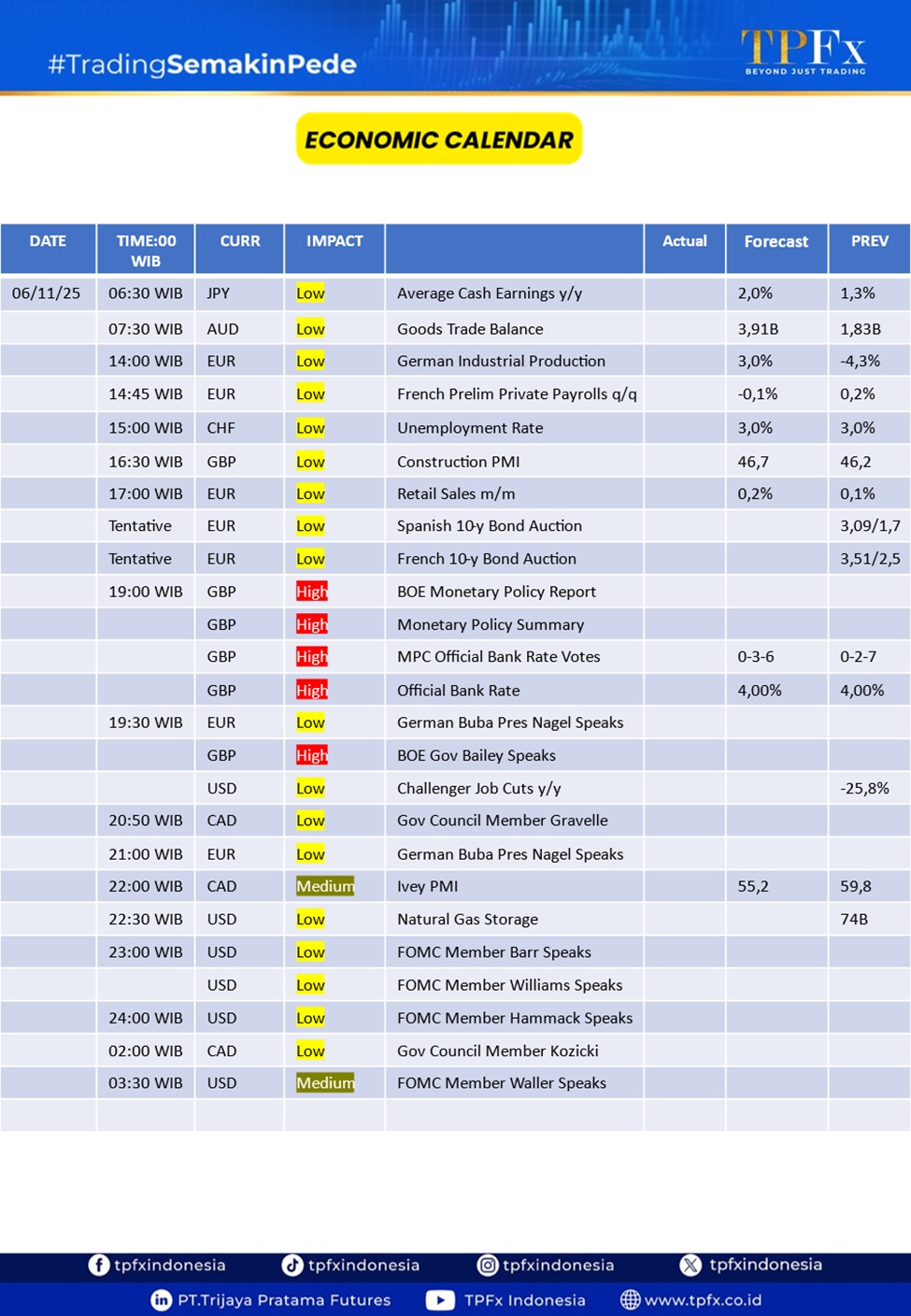Click the Economic Calendar yellow banner

tap(439, 139)
